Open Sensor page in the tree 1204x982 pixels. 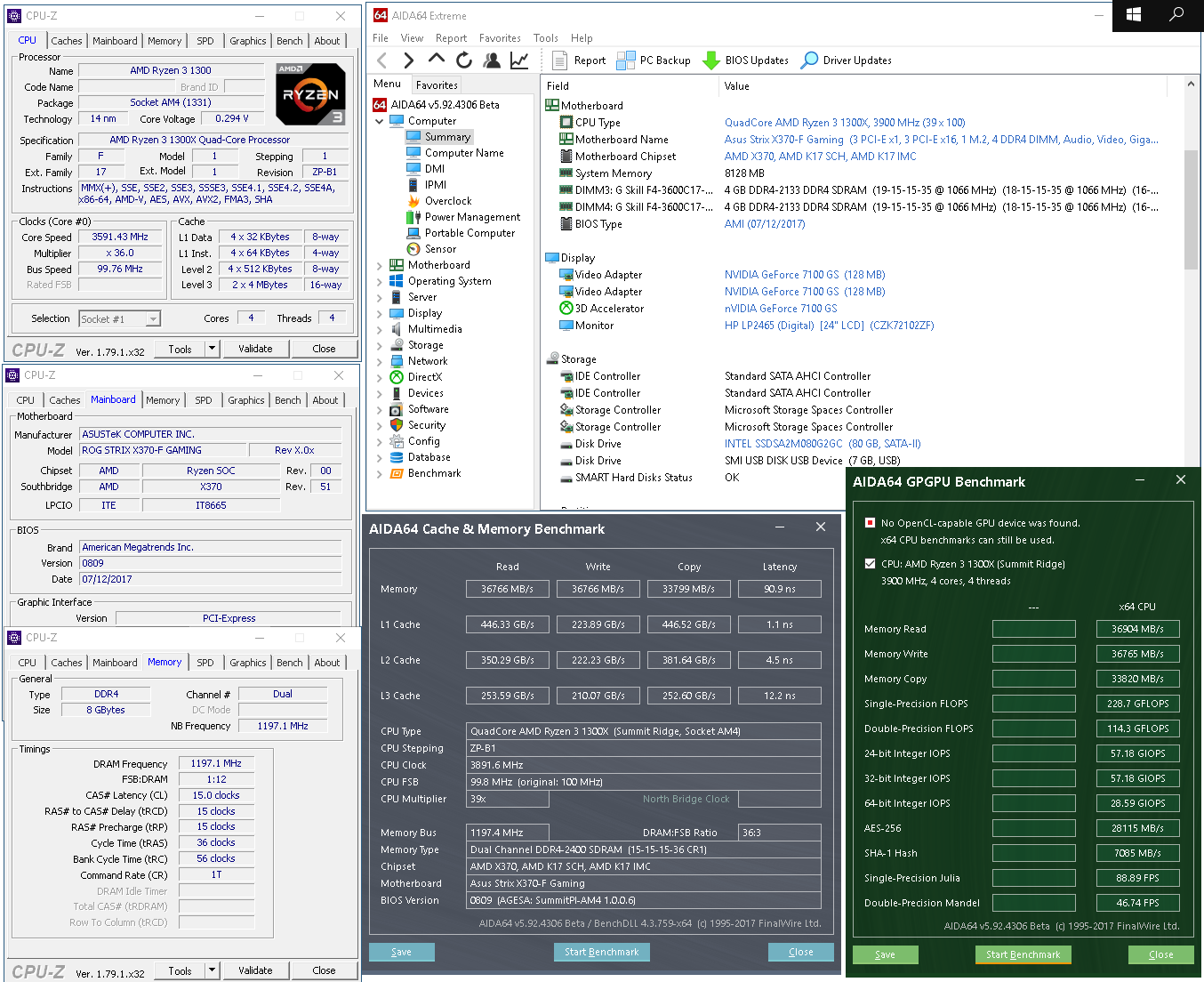tap(431, 249)
